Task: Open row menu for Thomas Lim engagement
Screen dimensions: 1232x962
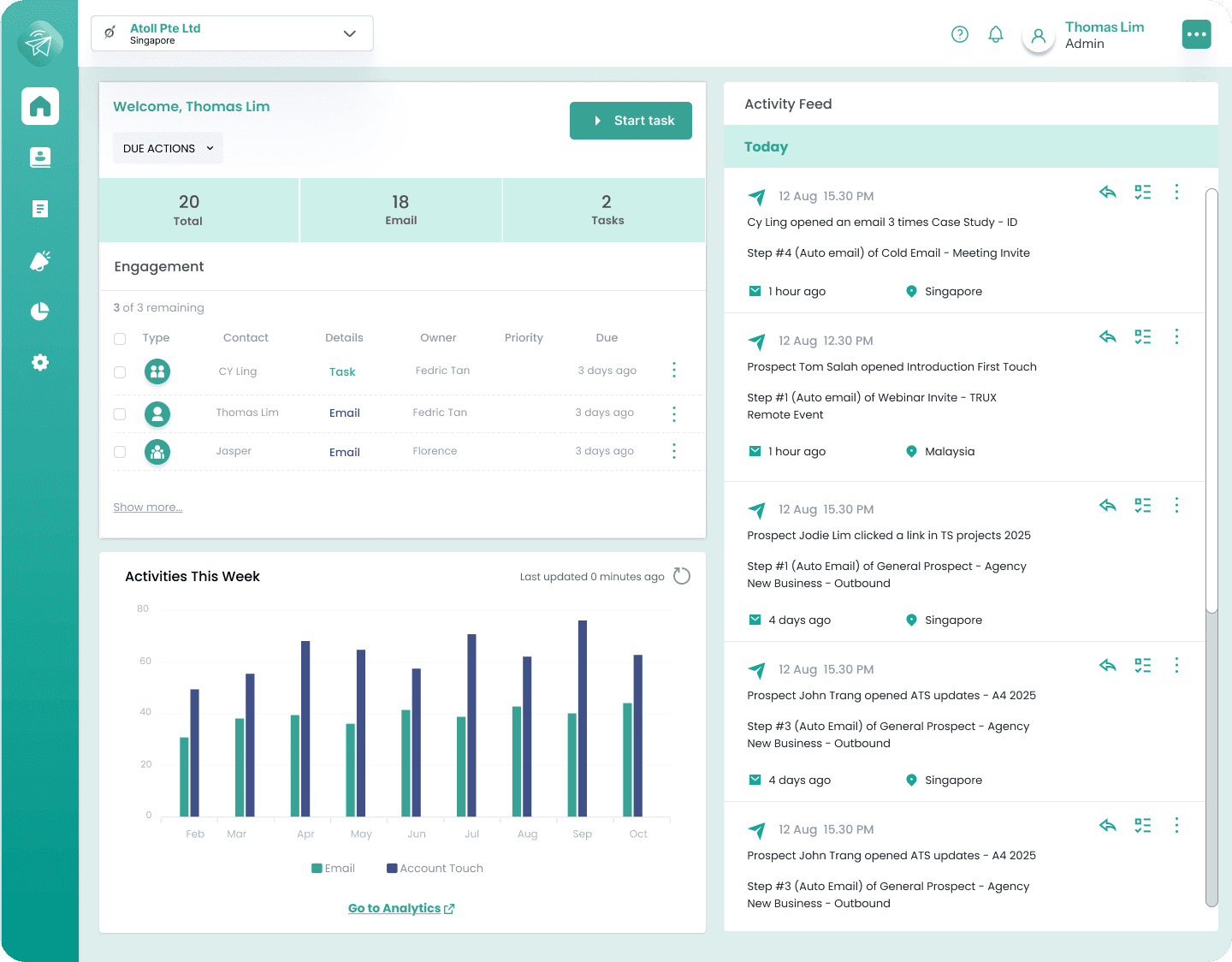Action: pyautogui.click(x=674, y=414)
